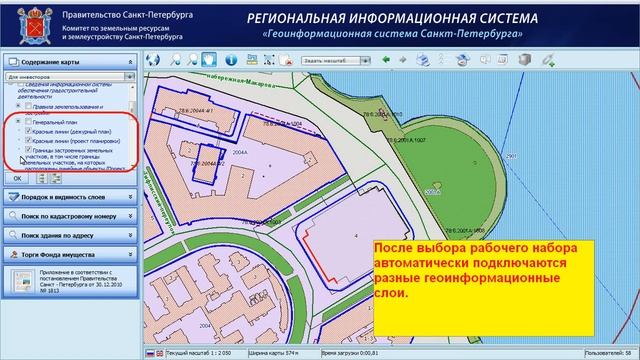Toggle Правила землепользования и застройки checkbox

coord(28,106)
